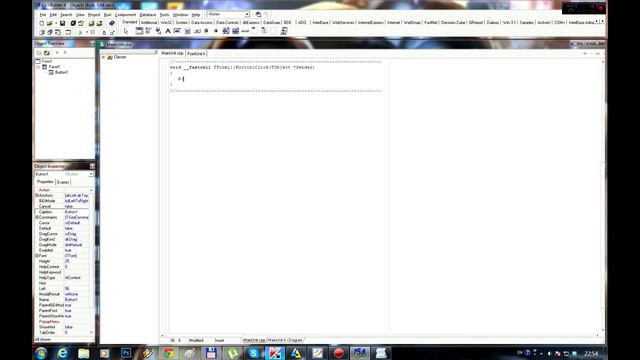Image resolution: width=640 pixels, height=360 pixels.
Task: Click the New file toolbar icon
Action: click(42, 23)
